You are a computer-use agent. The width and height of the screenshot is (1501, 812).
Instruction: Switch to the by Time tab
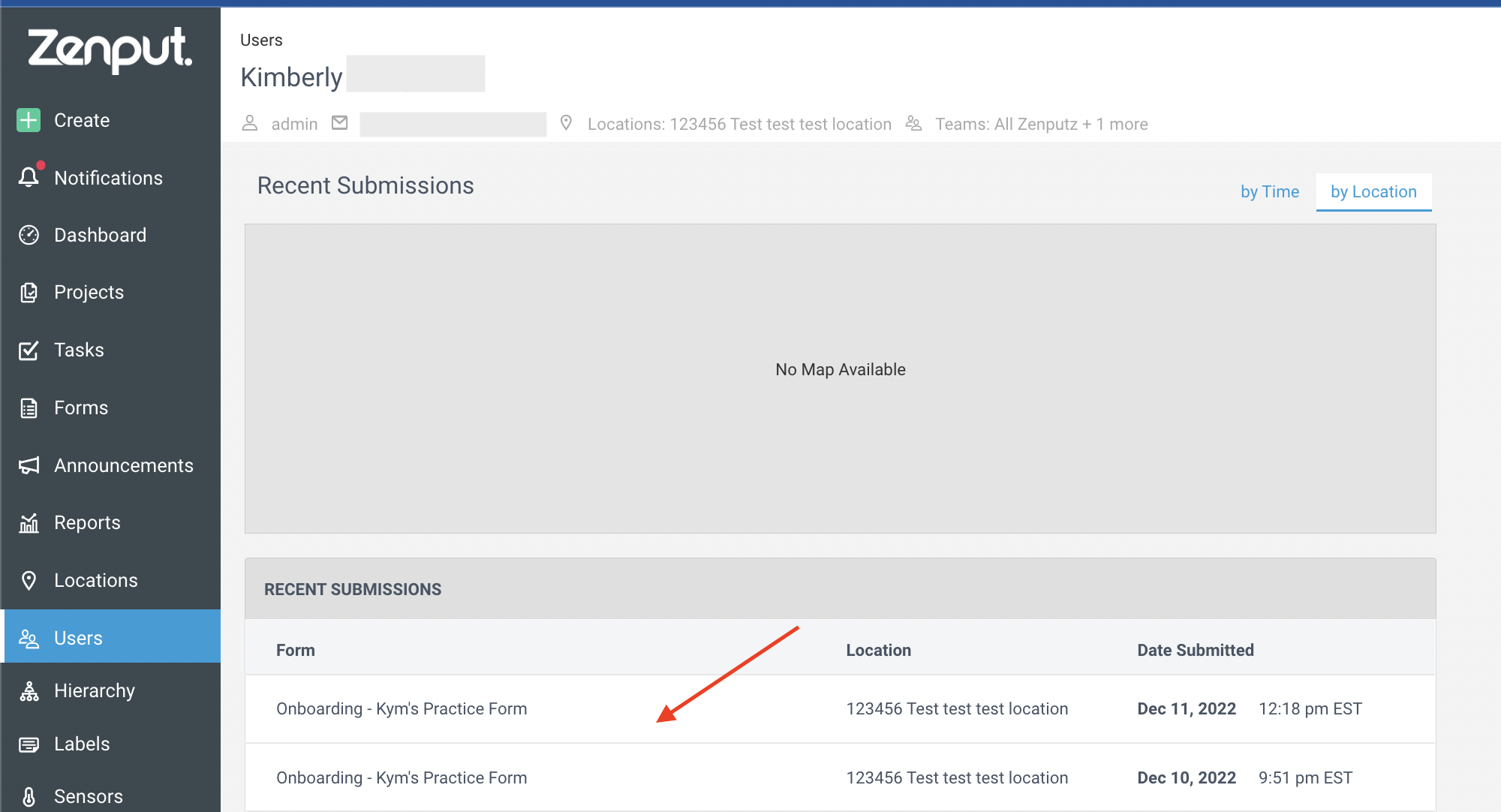pyautogui.click(x=1270, y=191)
